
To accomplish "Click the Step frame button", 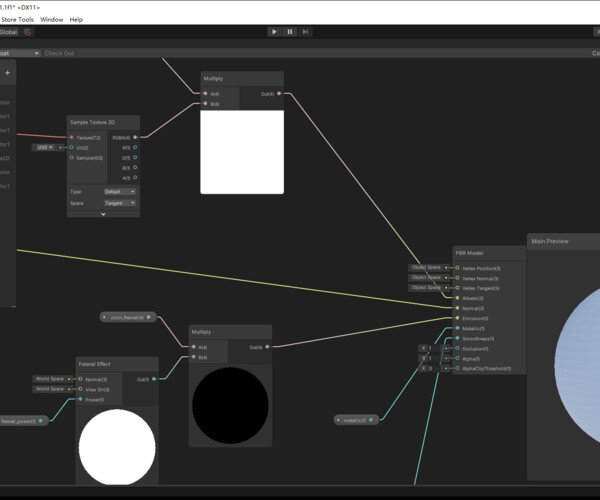I will [x=305, y=32].
